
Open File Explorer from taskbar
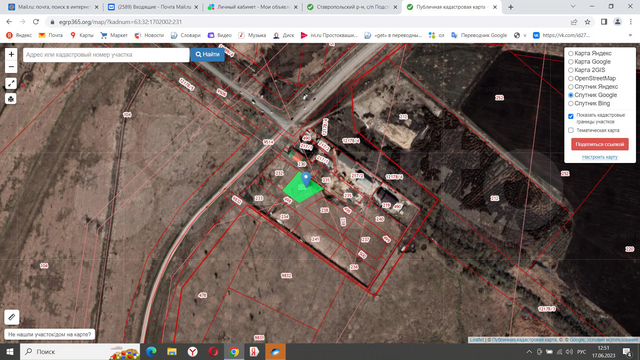[x=172, y=351]
